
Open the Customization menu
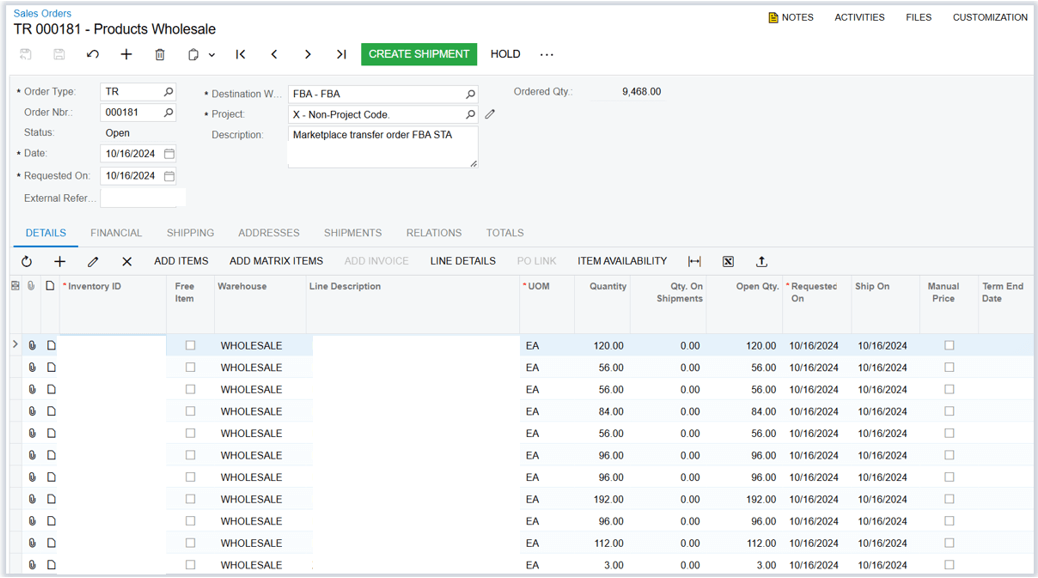coord(990,17)
